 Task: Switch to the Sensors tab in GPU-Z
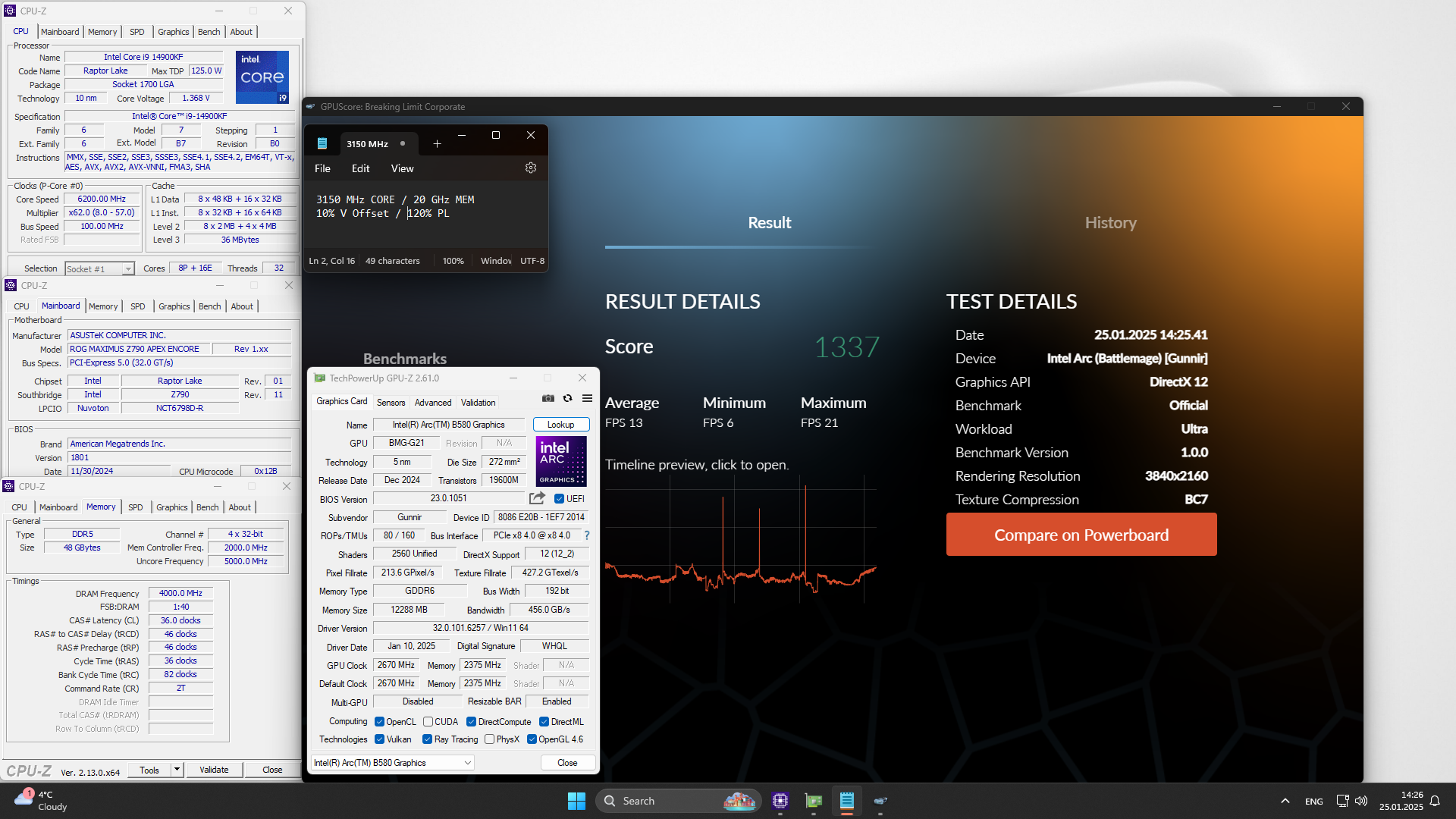(391, 402)
